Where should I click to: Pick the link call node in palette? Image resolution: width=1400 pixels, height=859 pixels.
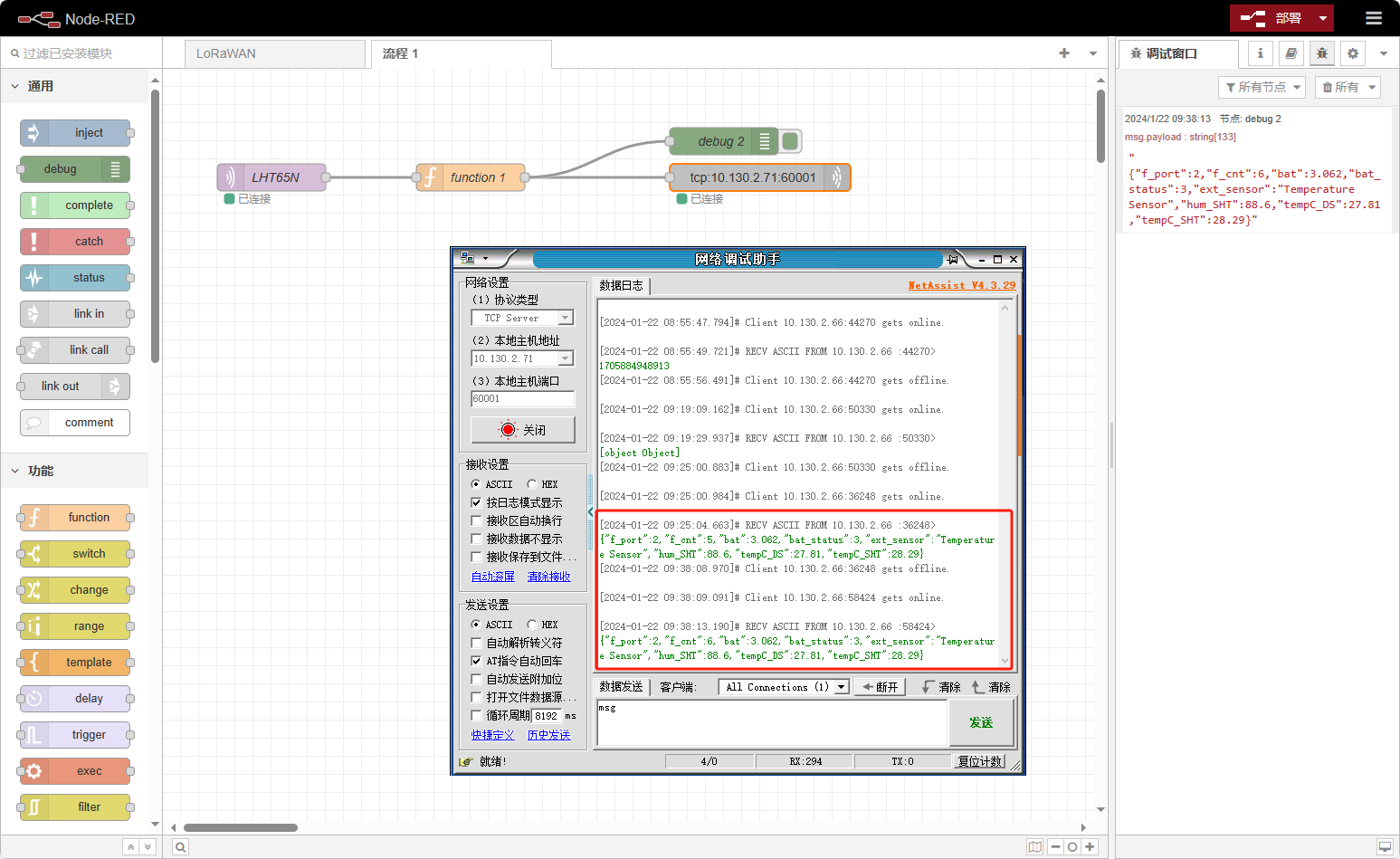[x=75, y=350]
